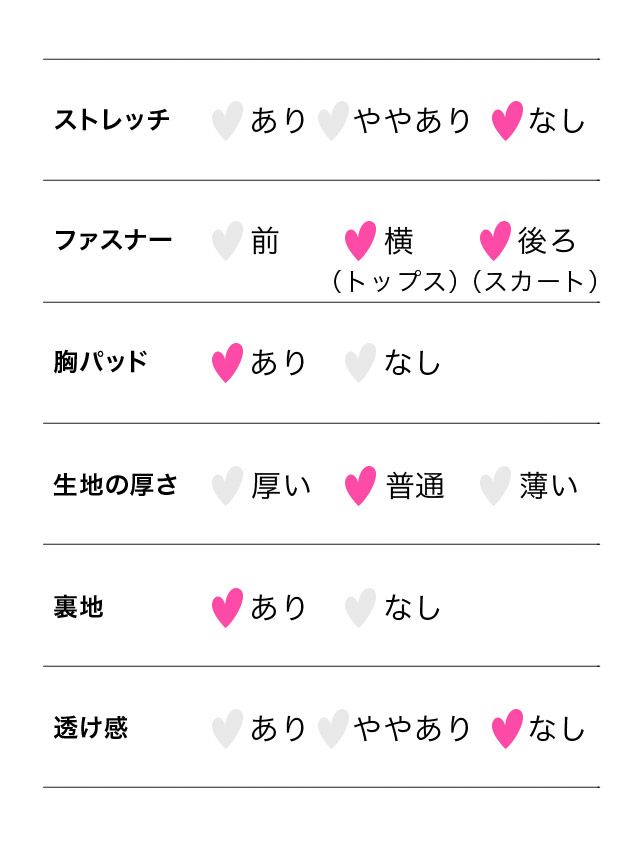Click the 透け感 あり gray heart
The height and width of the screenshot is (854, 640).
[227, 729]
